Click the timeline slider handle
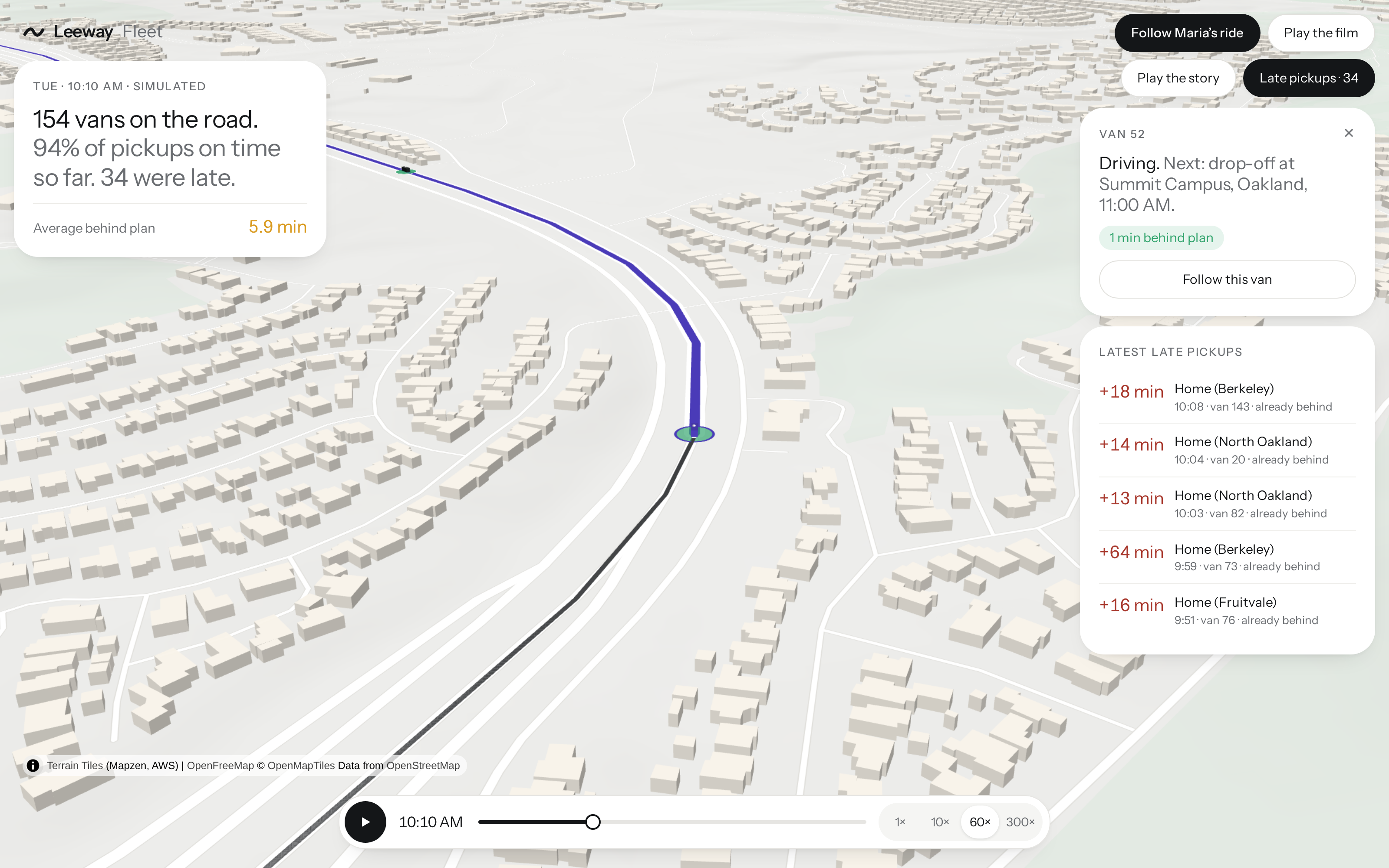The image size is (1389, 868). point(593,822)
